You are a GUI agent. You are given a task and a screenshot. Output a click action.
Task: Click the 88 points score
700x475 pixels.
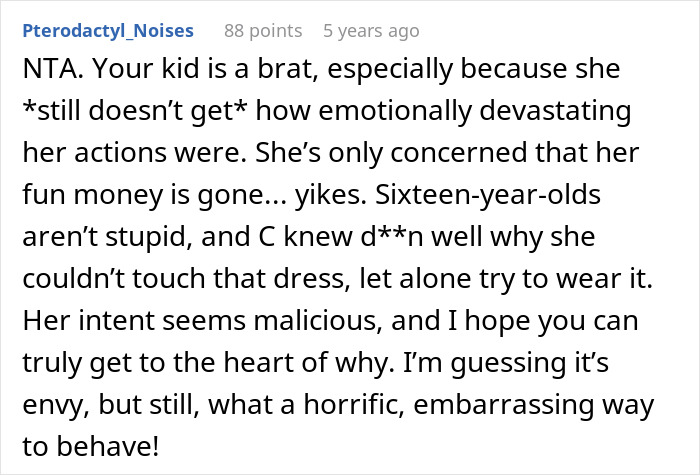(x=261, y=31)
